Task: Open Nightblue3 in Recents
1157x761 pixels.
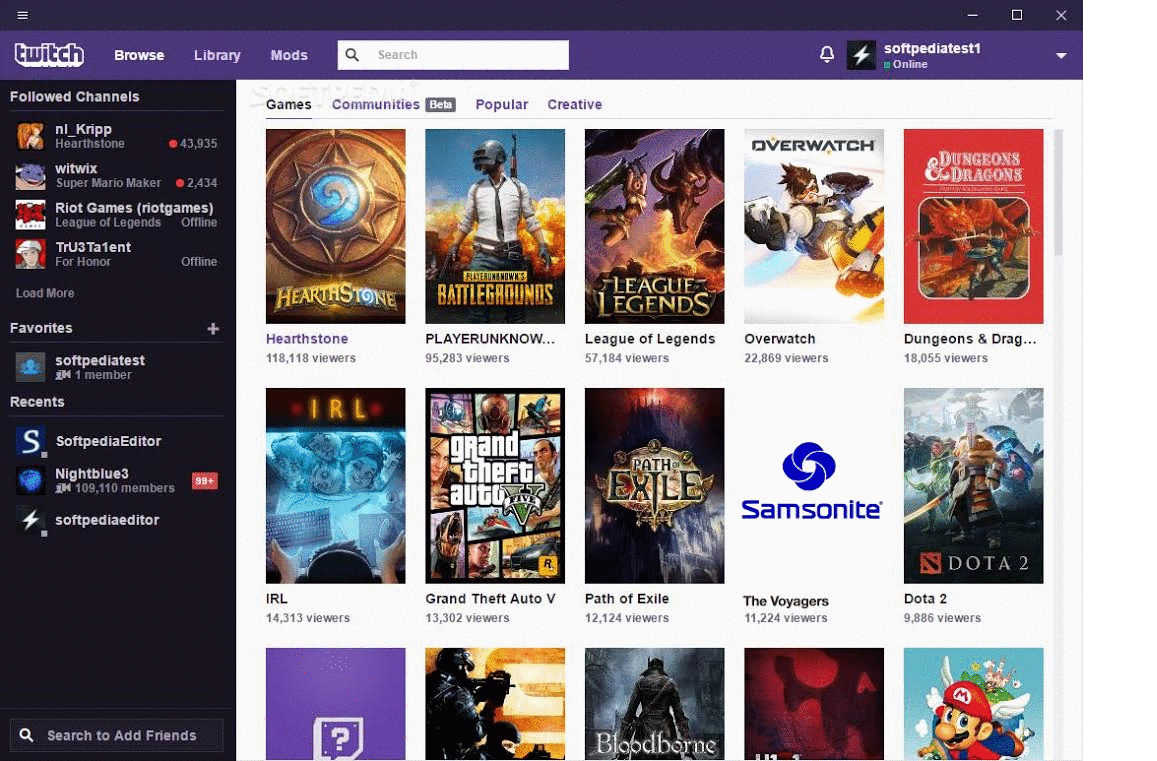Action: click(91, 473)
